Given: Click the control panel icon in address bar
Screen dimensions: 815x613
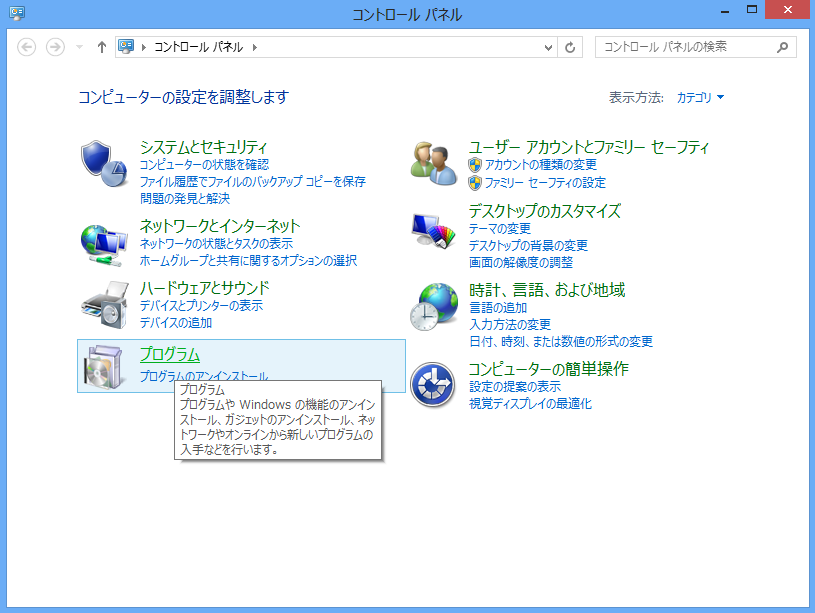Looking at the screenshot, I should [x=126, y=47].
